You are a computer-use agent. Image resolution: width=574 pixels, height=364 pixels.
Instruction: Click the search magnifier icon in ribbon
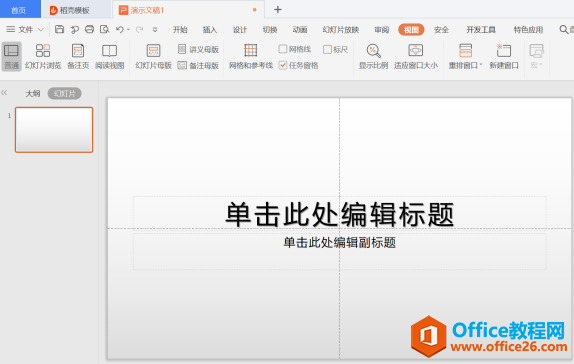tap(564, 29)
